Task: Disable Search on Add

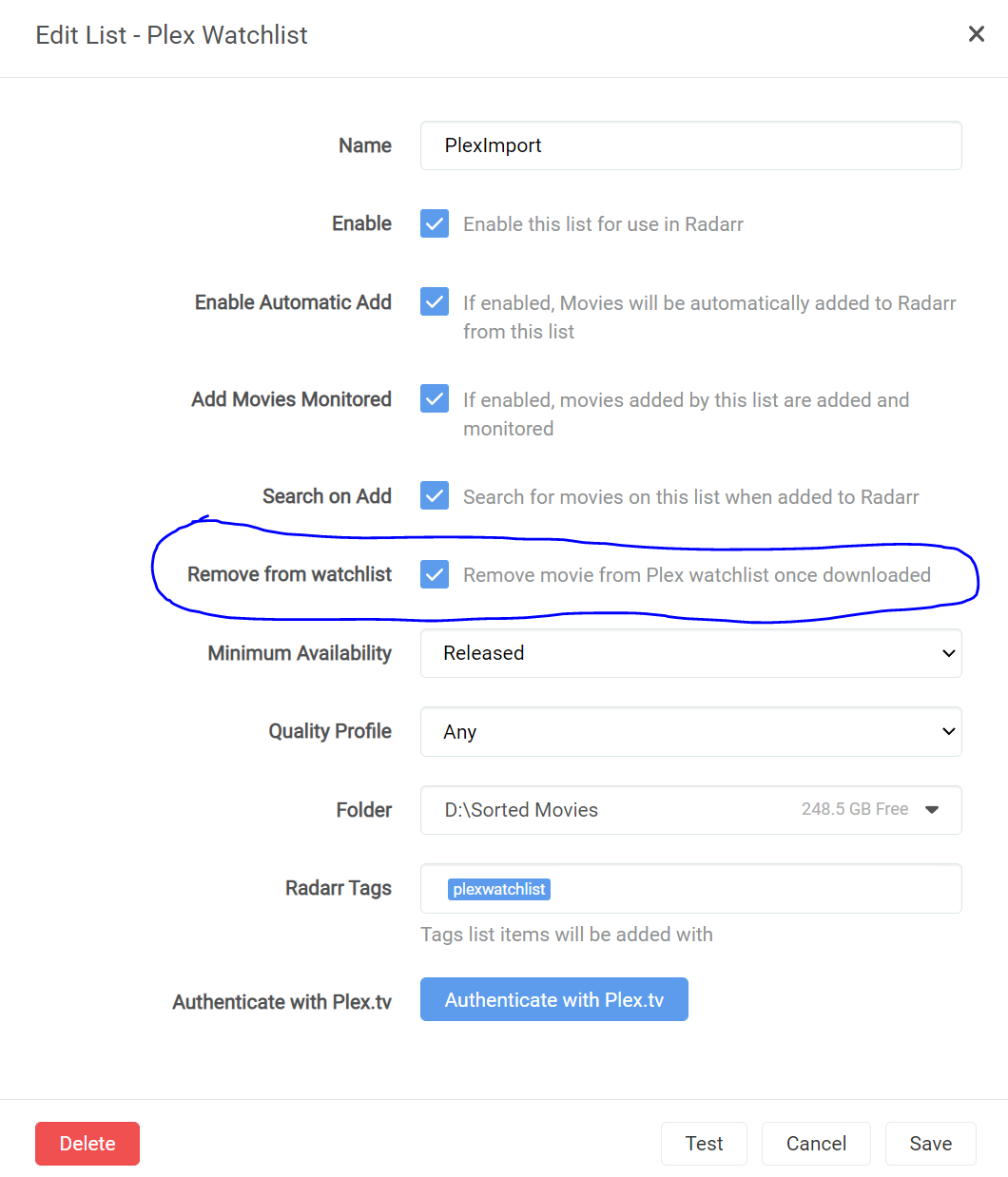Action: point(434,495)
